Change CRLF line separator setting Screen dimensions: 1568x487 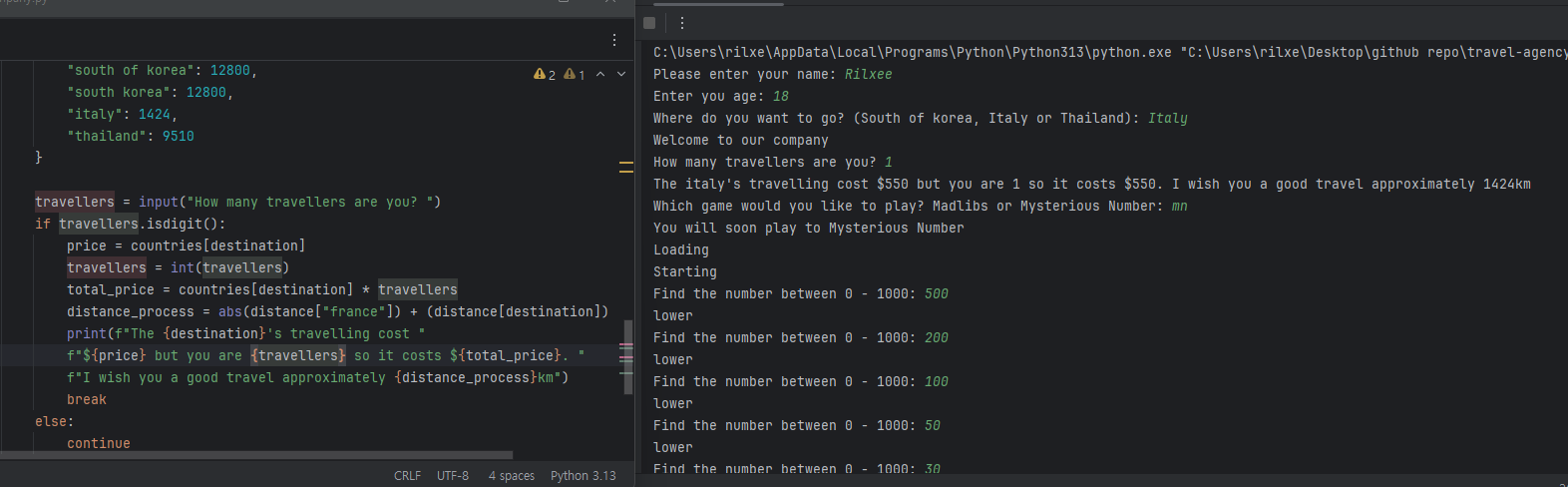coord(407,476)
